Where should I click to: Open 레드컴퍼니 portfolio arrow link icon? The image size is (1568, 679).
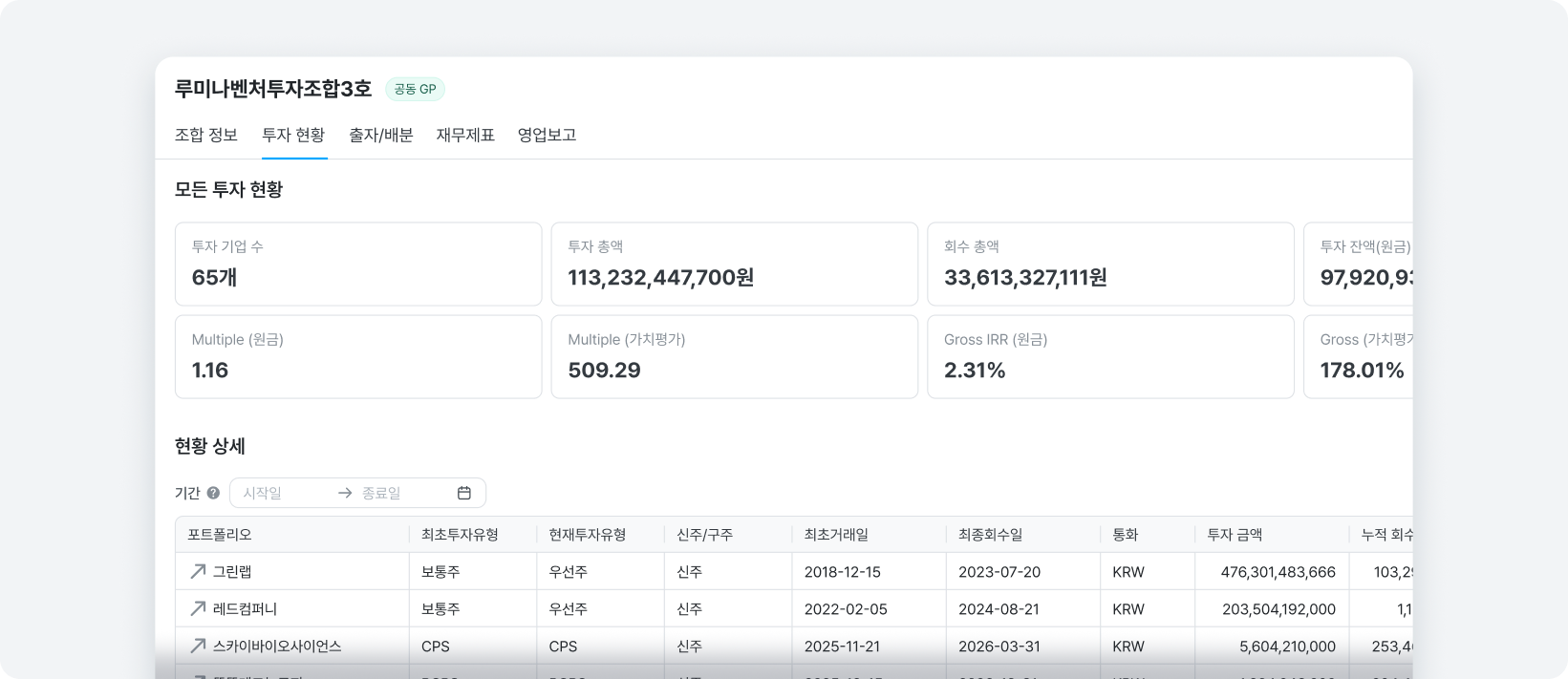(198, 608)
